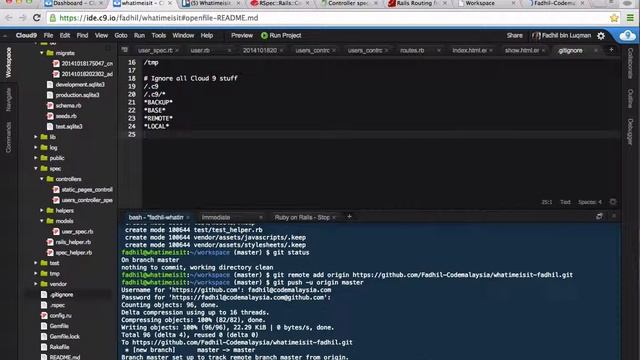Screen dimensions: 640x360
Task: Open the Window menu
Action: pyautogui.click(x=183, y=36)
